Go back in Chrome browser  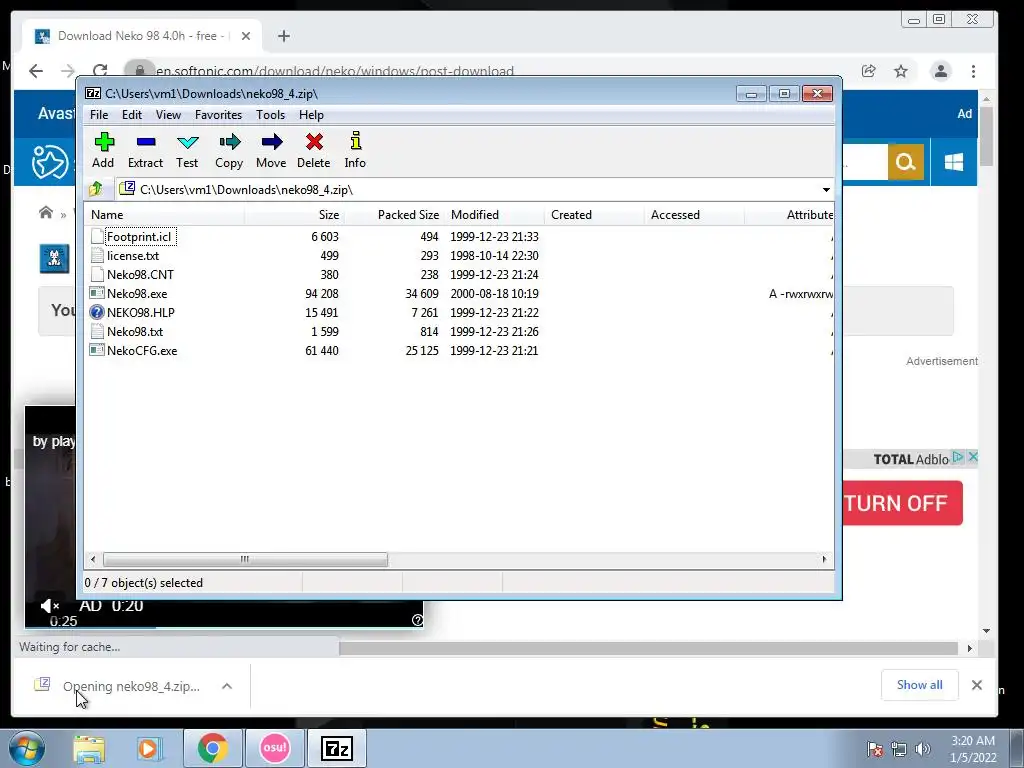36,71
